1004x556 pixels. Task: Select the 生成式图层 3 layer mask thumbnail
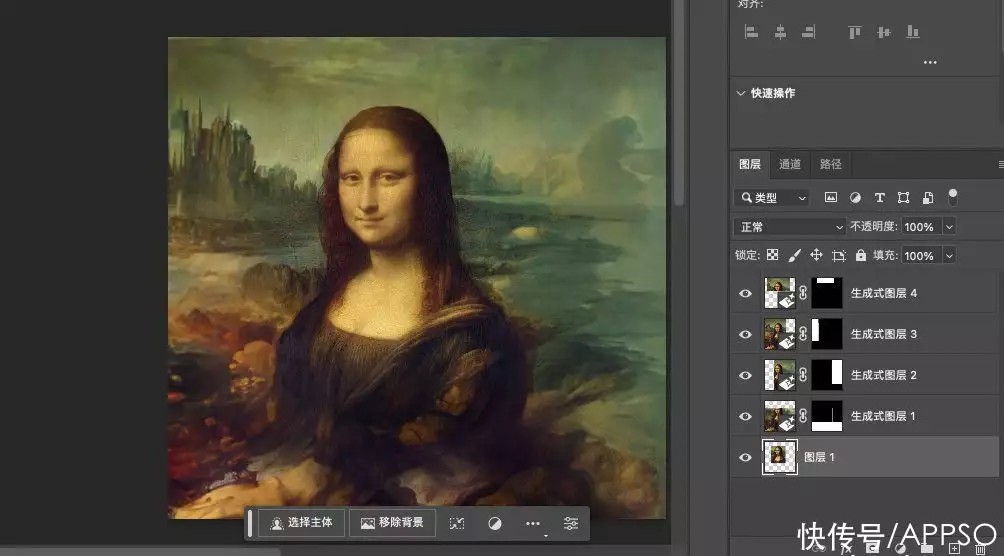[x=827, y=334]
